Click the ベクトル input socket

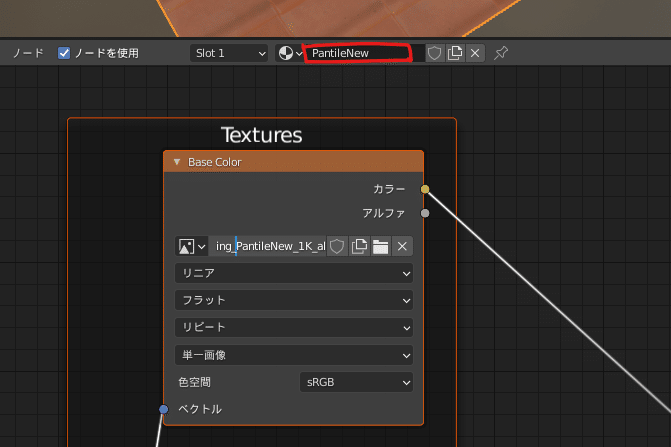point(163,409)
